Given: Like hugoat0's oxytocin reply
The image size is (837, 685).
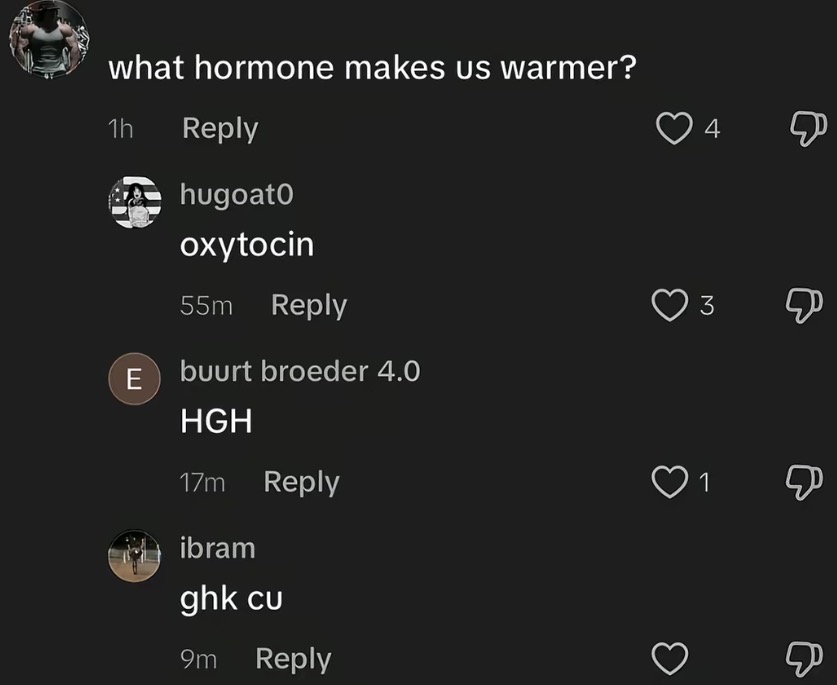Looking at the screenshot, I should pyautogui.click(x=670, y=305).
